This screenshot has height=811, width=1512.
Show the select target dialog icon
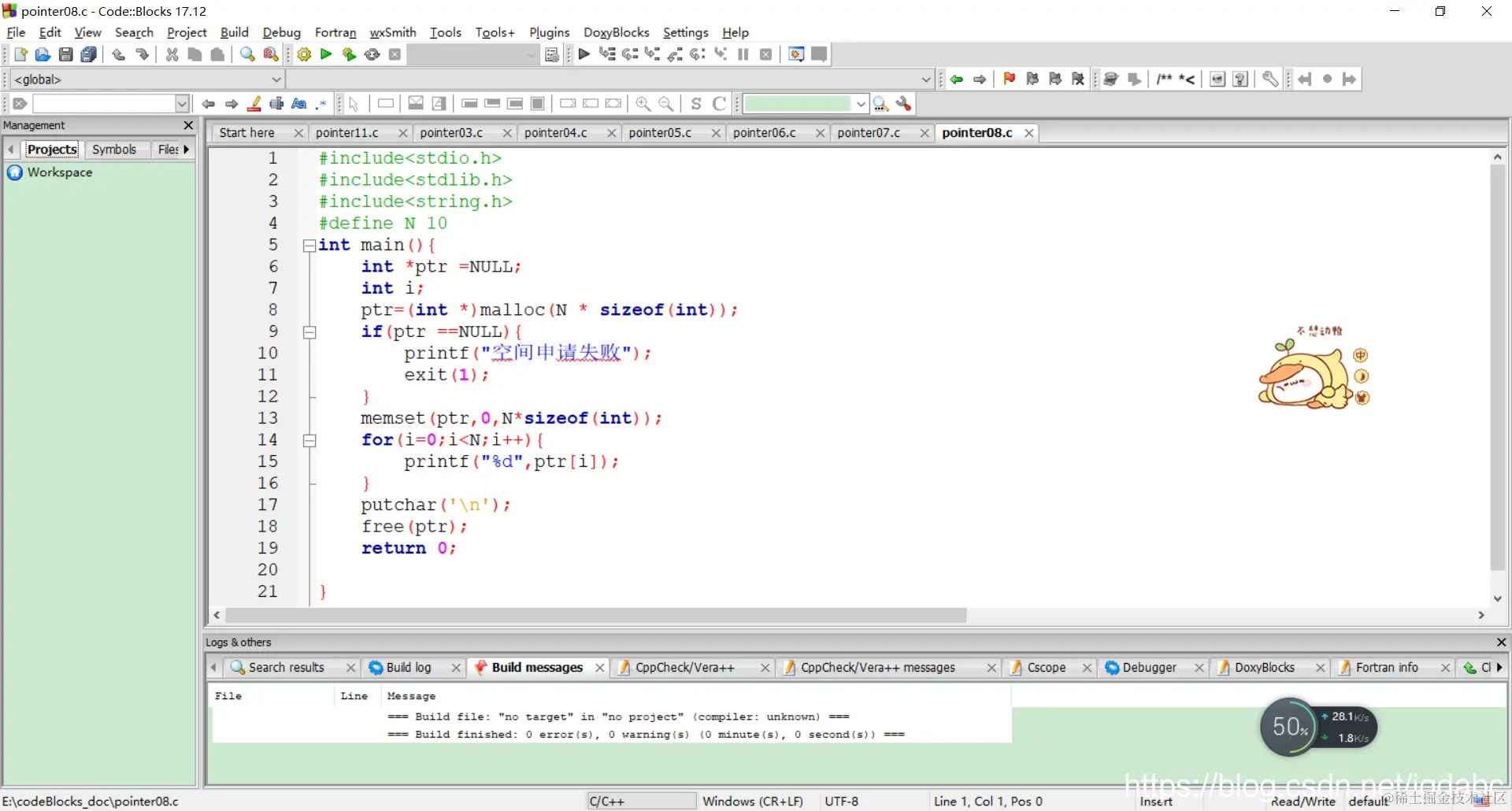click(x=552, y=54)
